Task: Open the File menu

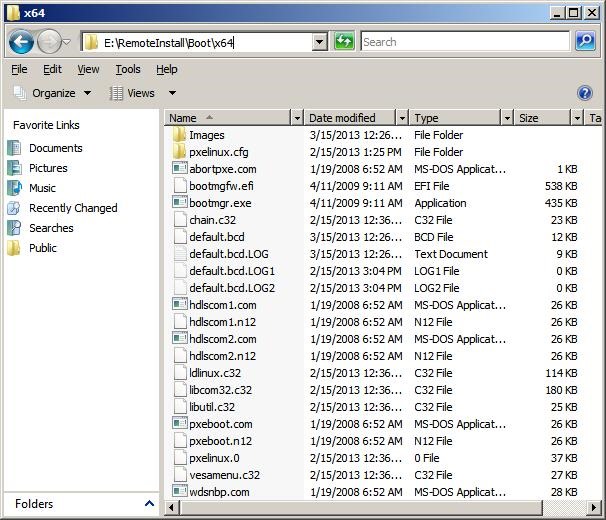Action: click(x=19, y=69)
